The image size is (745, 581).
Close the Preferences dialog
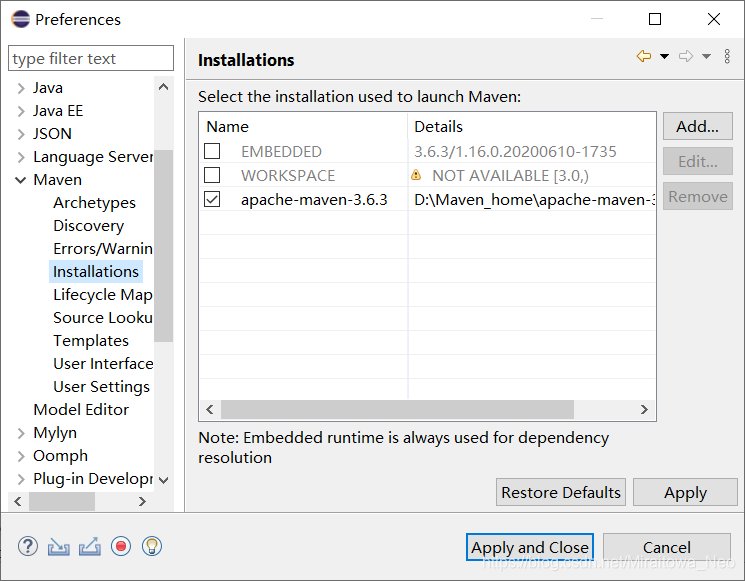click(714, 19)
